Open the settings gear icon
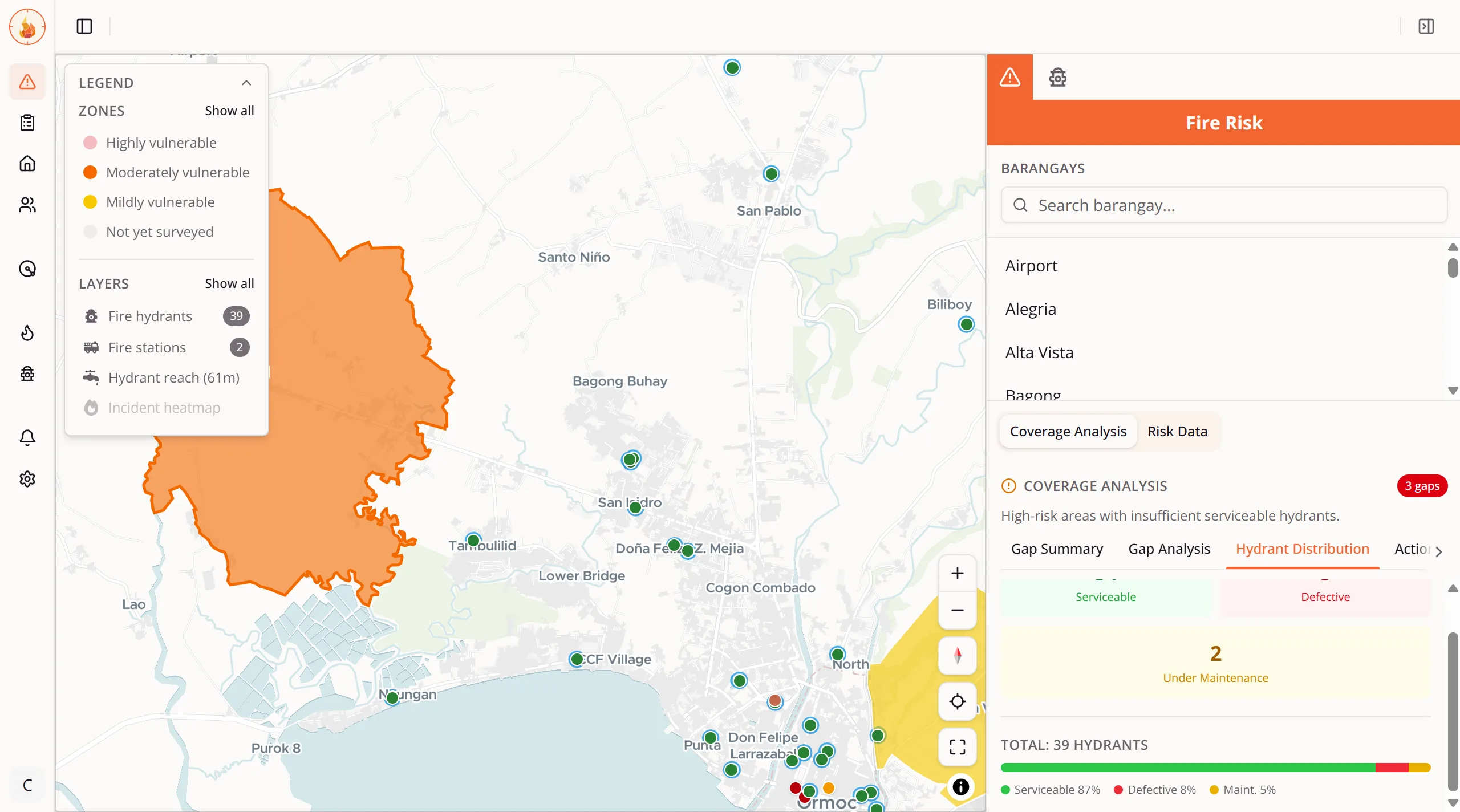 27,478
